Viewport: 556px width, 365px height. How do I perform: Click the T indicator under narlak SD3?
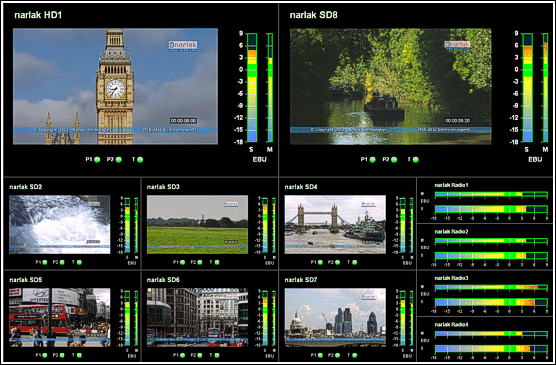point(217,262)
